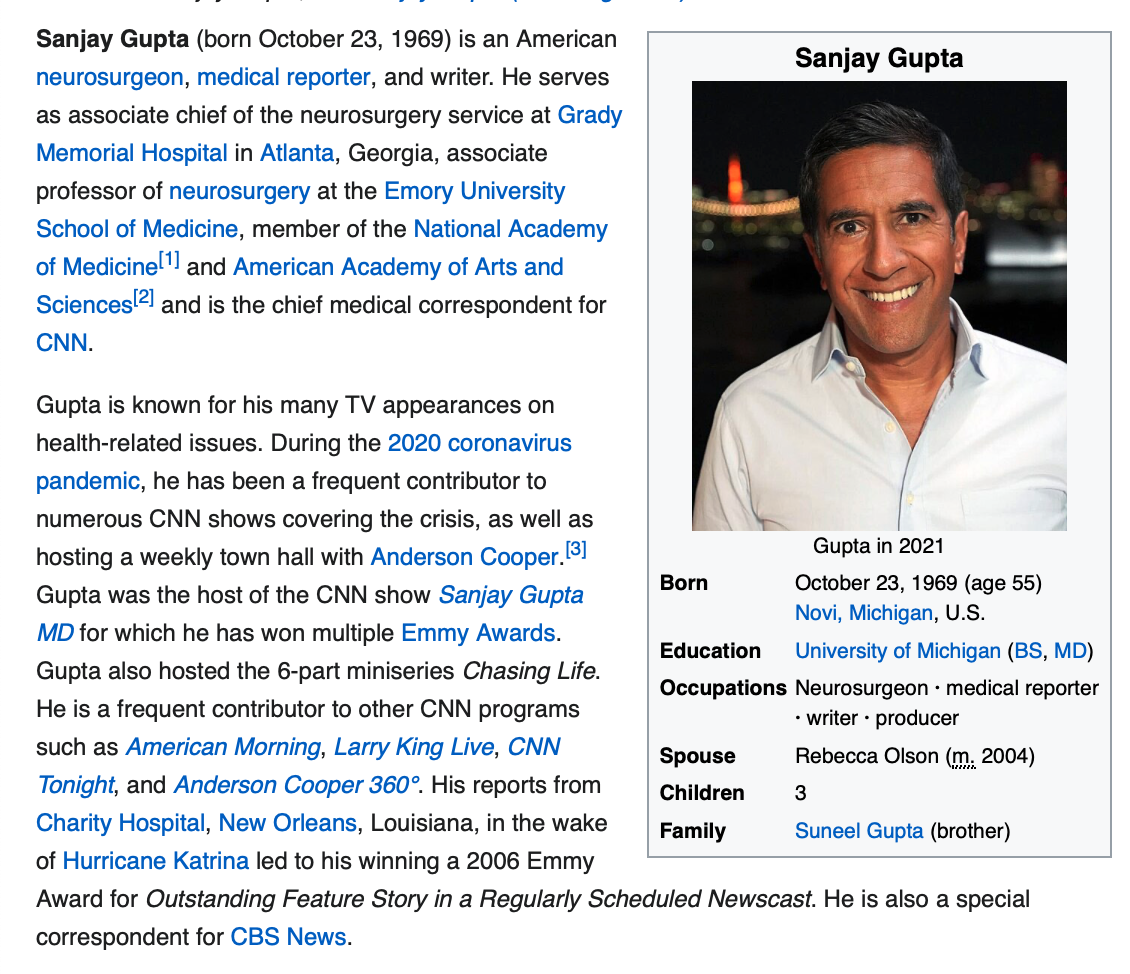Follow the Emmy Awards link
Screen dimensions: 1130x974
pos(478,633)
